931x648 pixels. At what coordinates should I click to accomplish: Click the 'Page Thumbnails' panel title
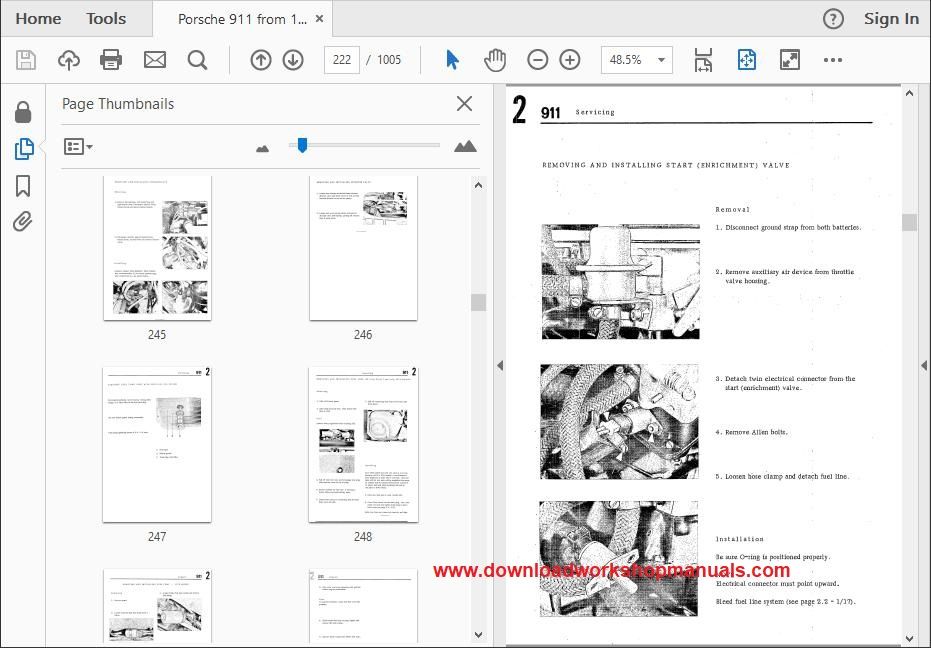[118, 104]
